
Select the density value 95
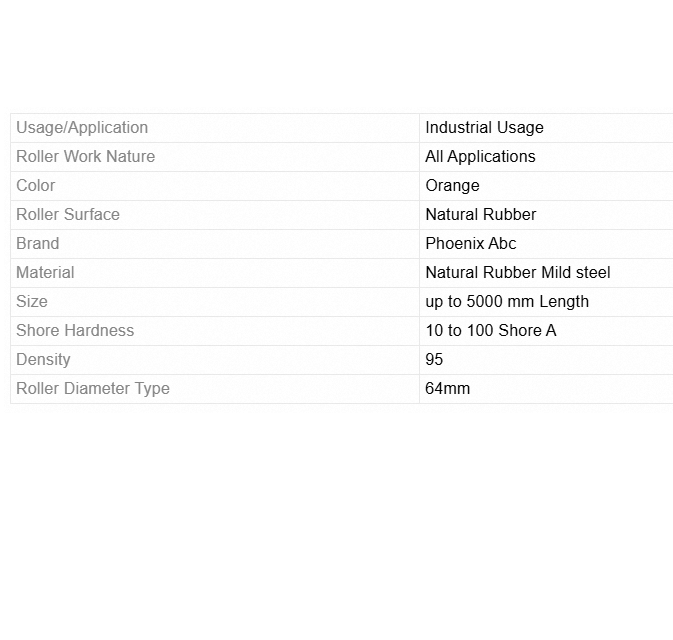click(434, 360)
